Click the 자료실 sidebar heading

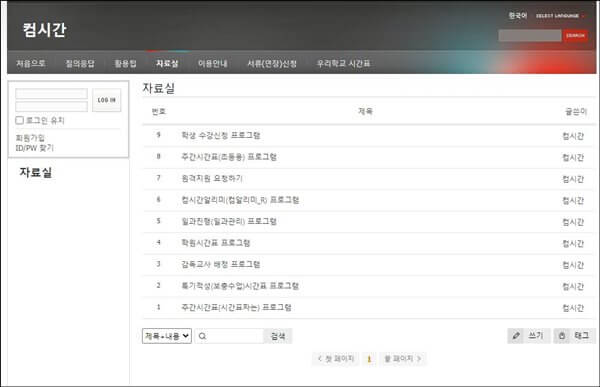[36, 172]
